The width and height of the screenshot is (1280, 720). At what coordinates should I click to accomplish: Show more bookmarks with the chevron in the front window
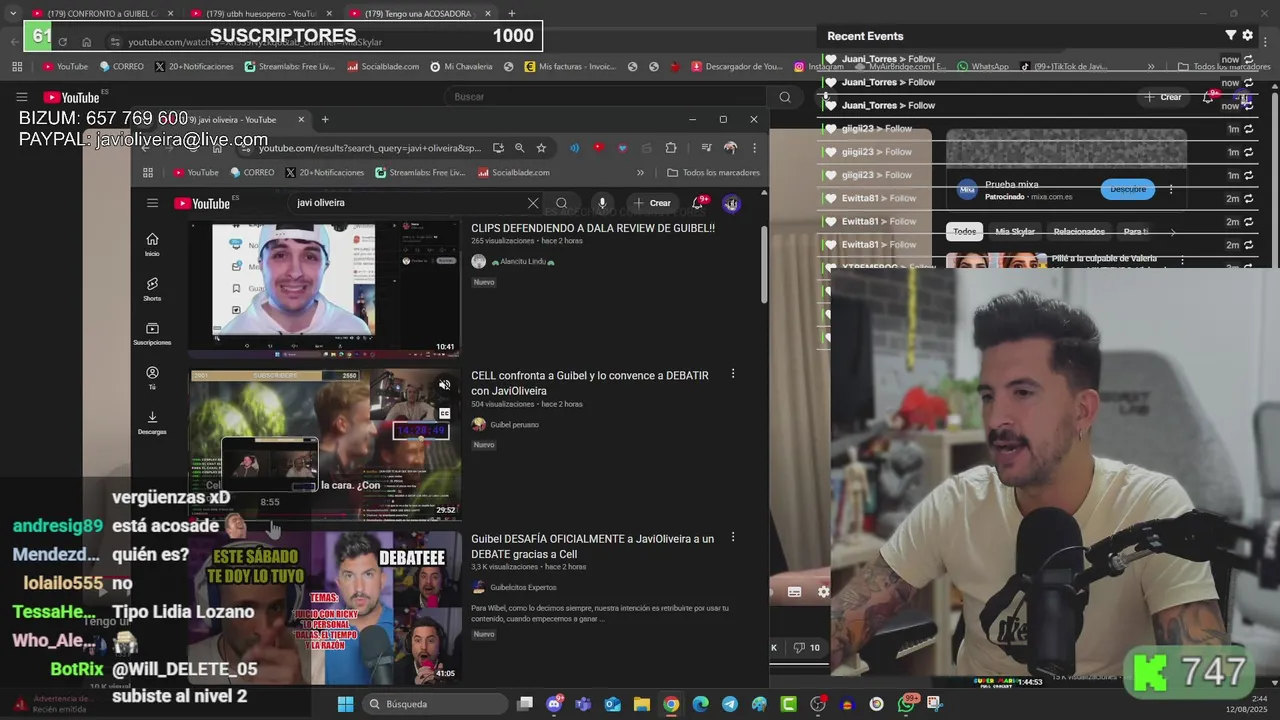640,172
